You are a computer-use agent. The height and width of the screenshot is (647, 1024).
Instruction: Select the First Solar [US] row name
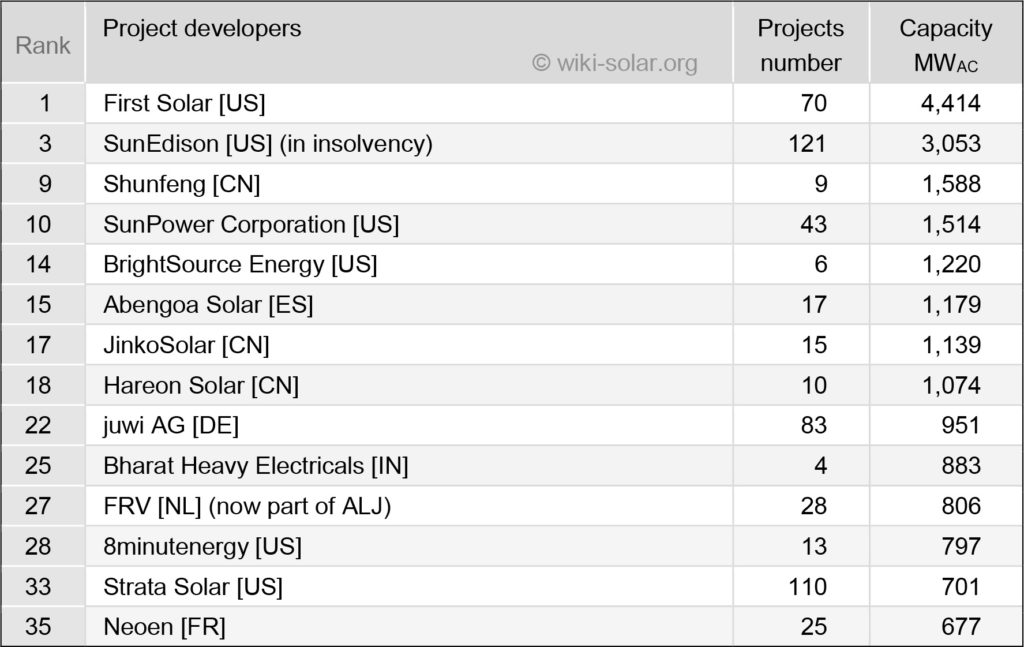[x=184, y=103]
